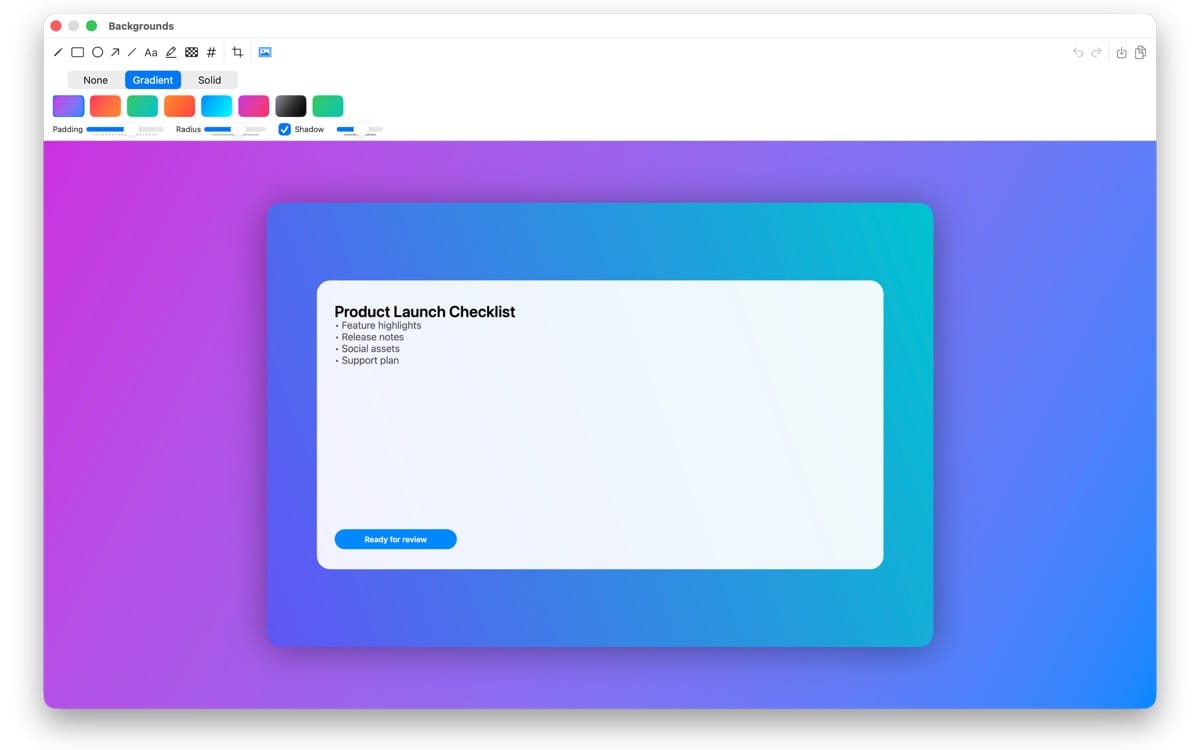Select the Gradient background mode
This screenshot has height=750, width=1200.
coord(153,80)
